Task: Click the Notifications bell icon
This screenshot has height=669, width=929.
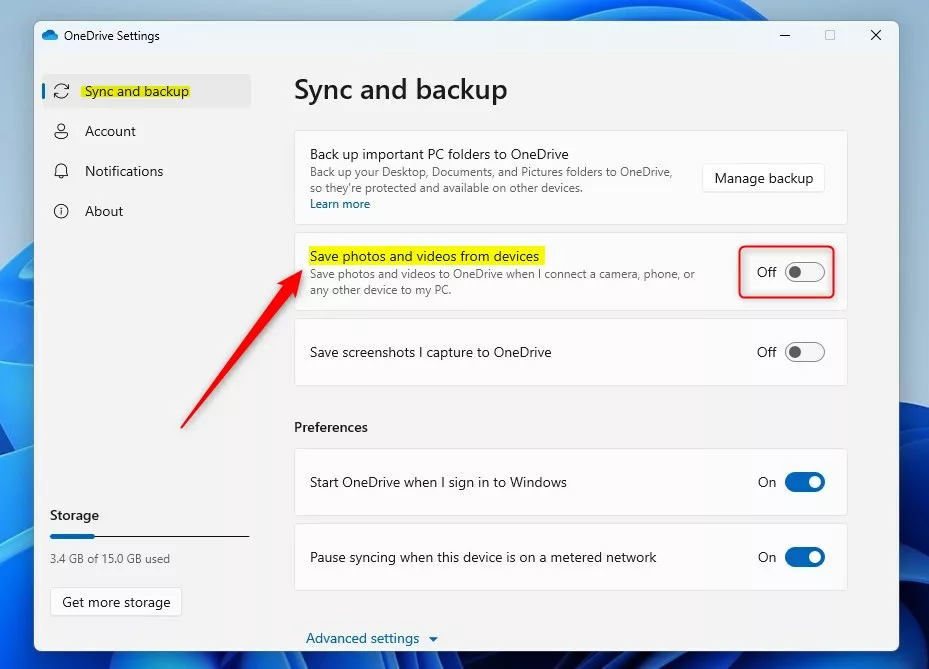Action: 62,171
